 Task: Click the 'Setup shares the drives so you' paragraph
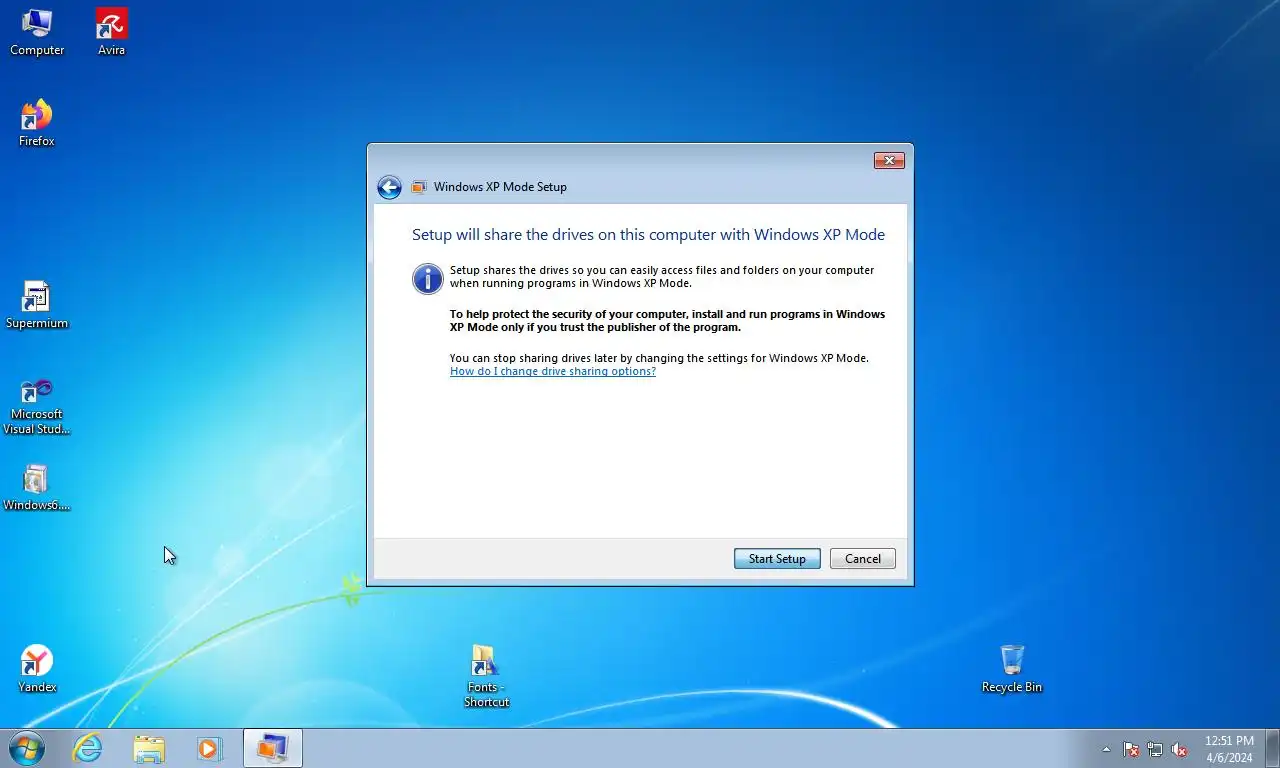(662, 277)
